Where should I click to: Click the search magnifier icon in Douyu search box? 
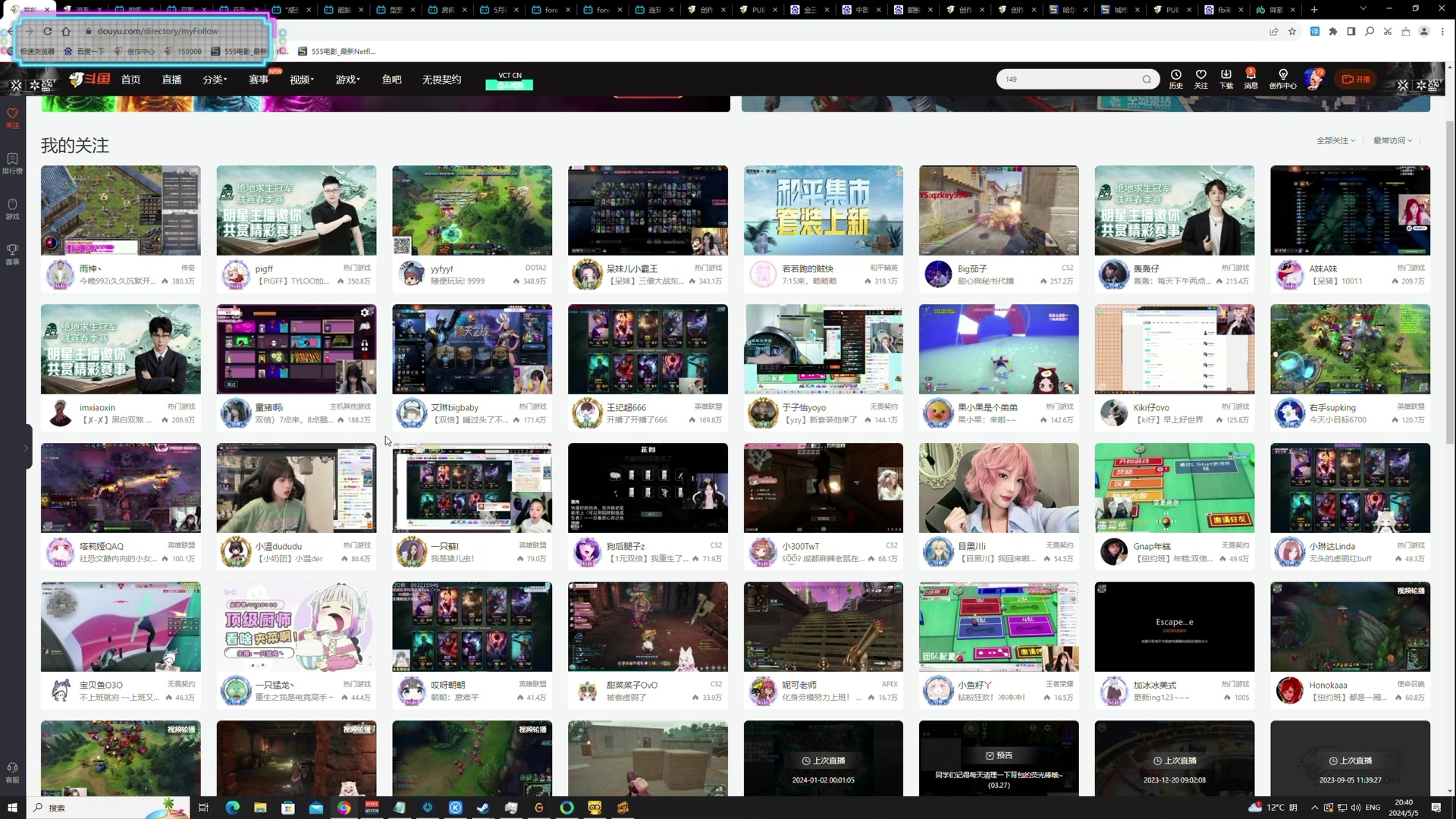pos(1147,80)
